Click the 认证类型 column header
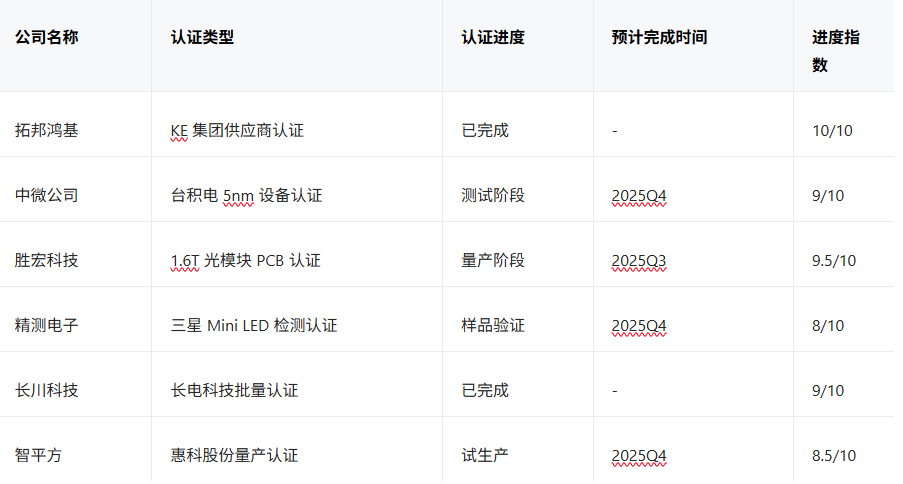This screenshot has width=903, height=484. (x=203, y=37)
